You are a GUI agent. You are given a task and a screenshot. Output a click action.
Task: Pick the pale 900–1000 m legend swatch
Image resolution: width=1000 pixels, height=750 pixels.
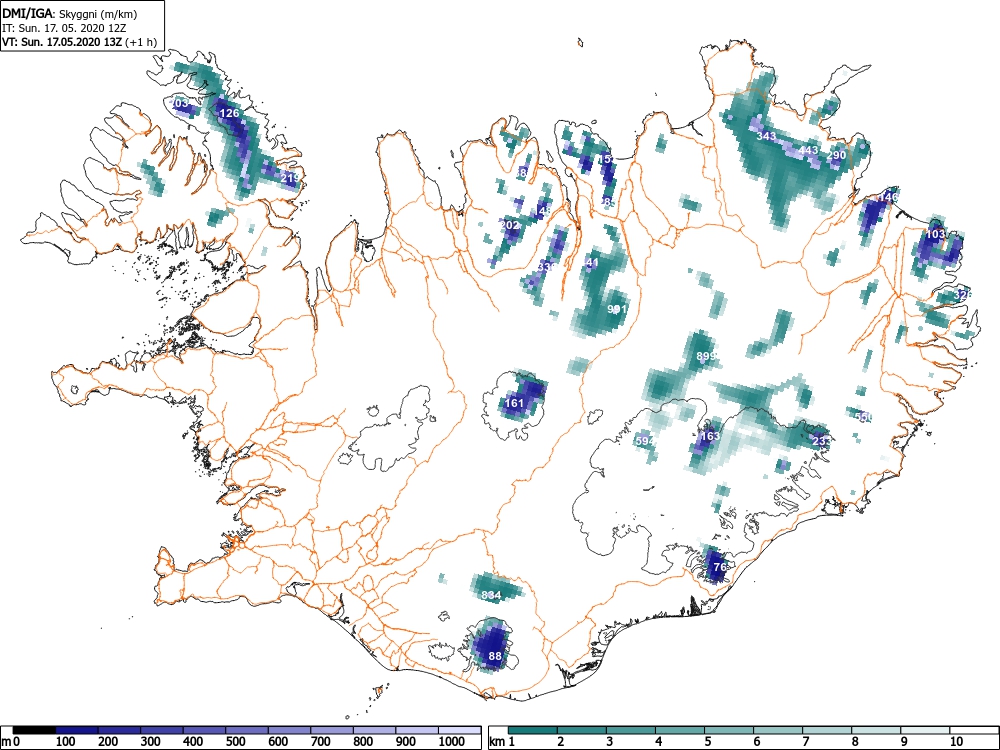coord(417,730)
